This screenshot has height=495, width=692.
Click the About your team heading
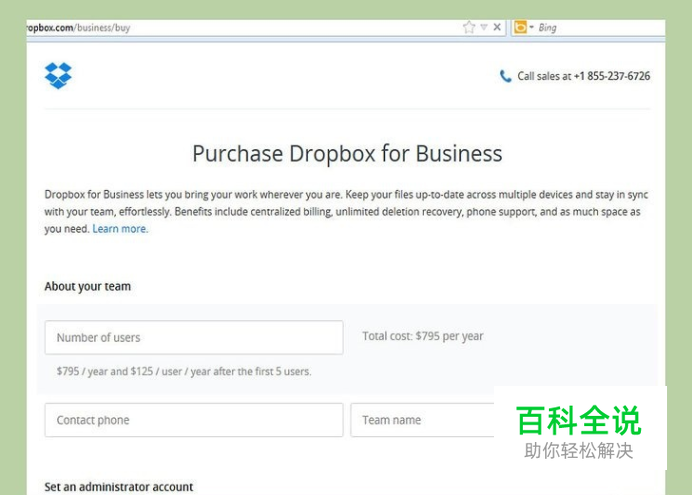(87, 286)
